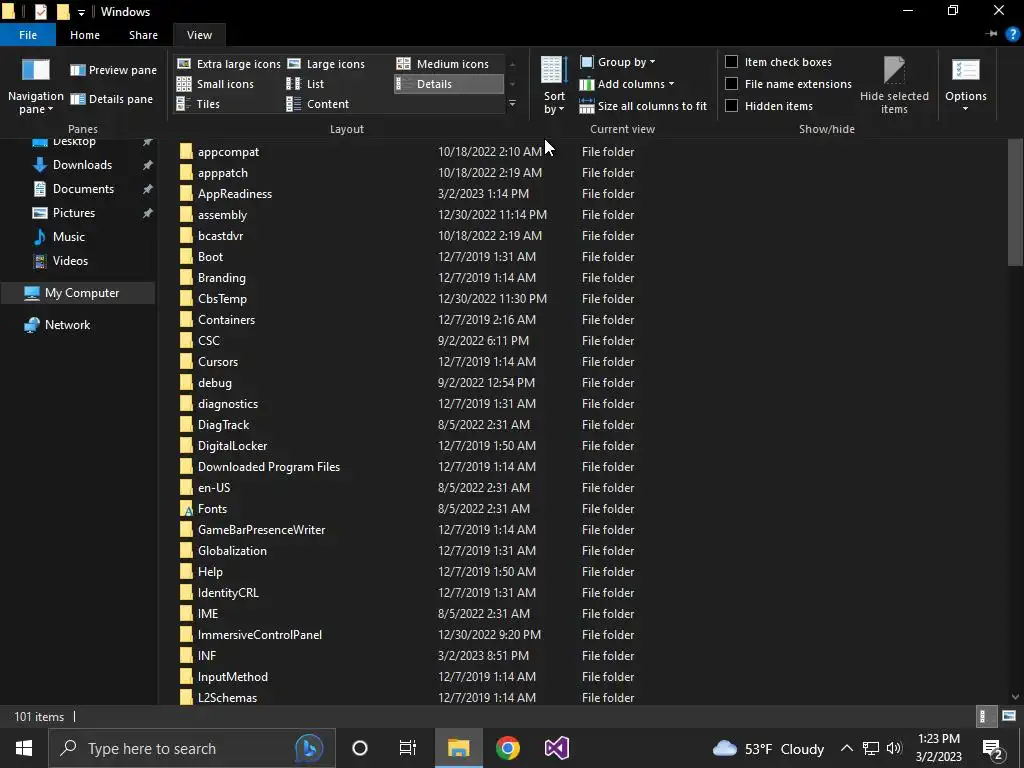Enable Item check boxes
Screen dimensions: 1024x768
click(731, 61)
